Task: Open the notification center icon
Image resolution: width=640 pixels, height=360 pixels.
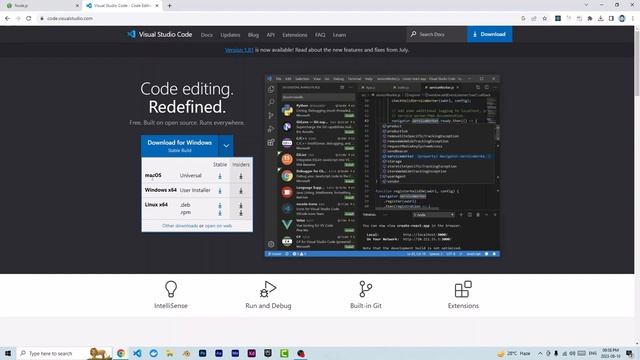Action: coord(630,353)
